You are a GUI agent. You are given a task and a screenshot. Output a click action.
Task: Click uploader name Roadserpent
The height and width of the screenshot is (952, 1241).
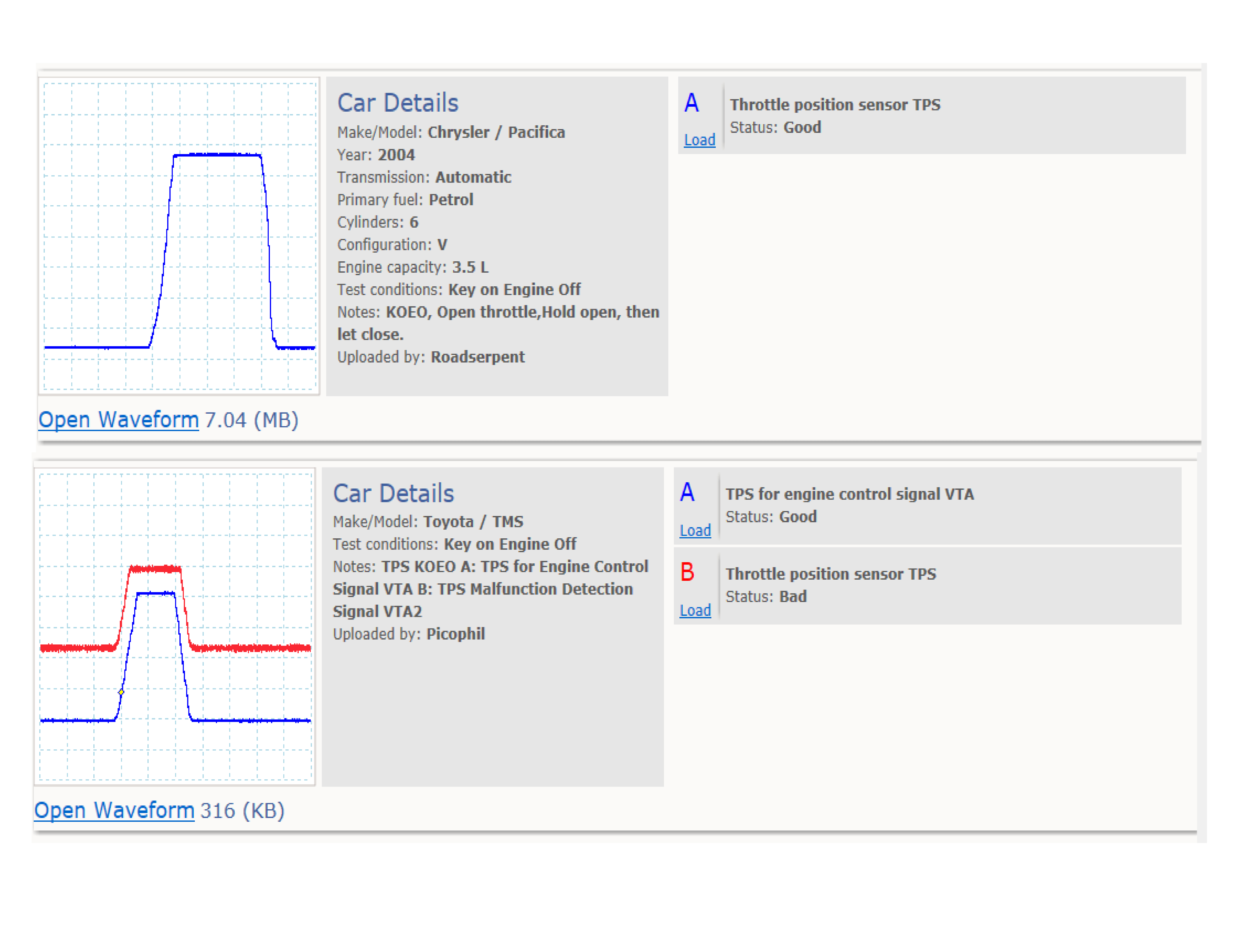point(477,357)
